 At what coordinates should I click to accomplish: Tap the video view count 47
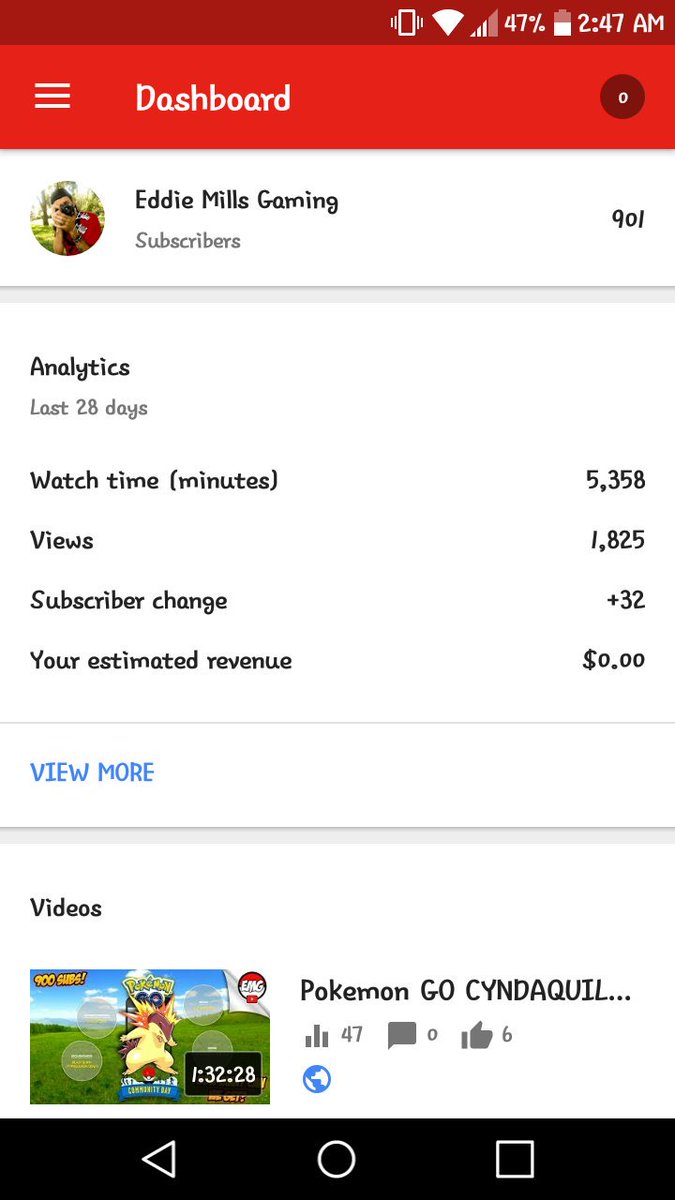coord(351,1035)
